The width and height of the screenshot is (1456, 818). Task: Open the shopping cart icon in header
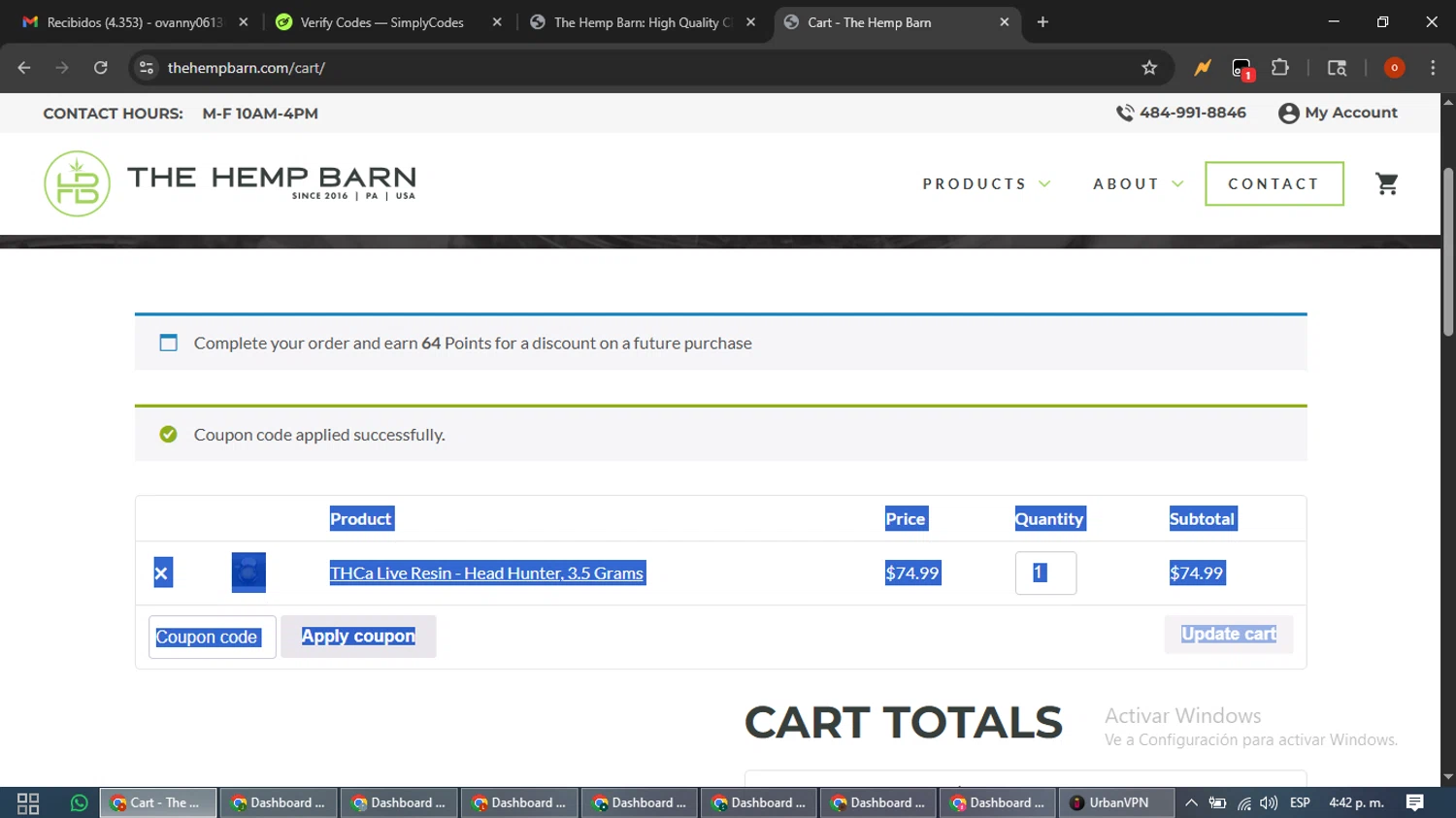(x=1387, y=183)
